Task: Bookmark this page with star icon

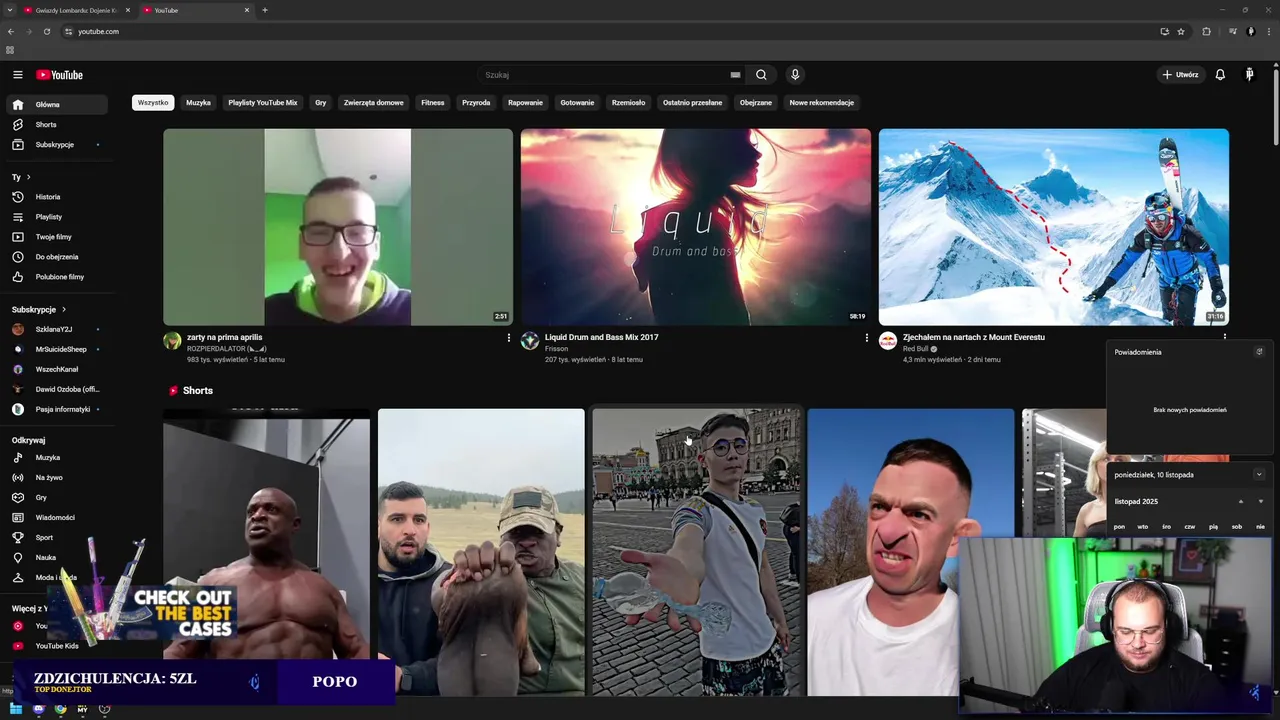Action: (1181, 31)
